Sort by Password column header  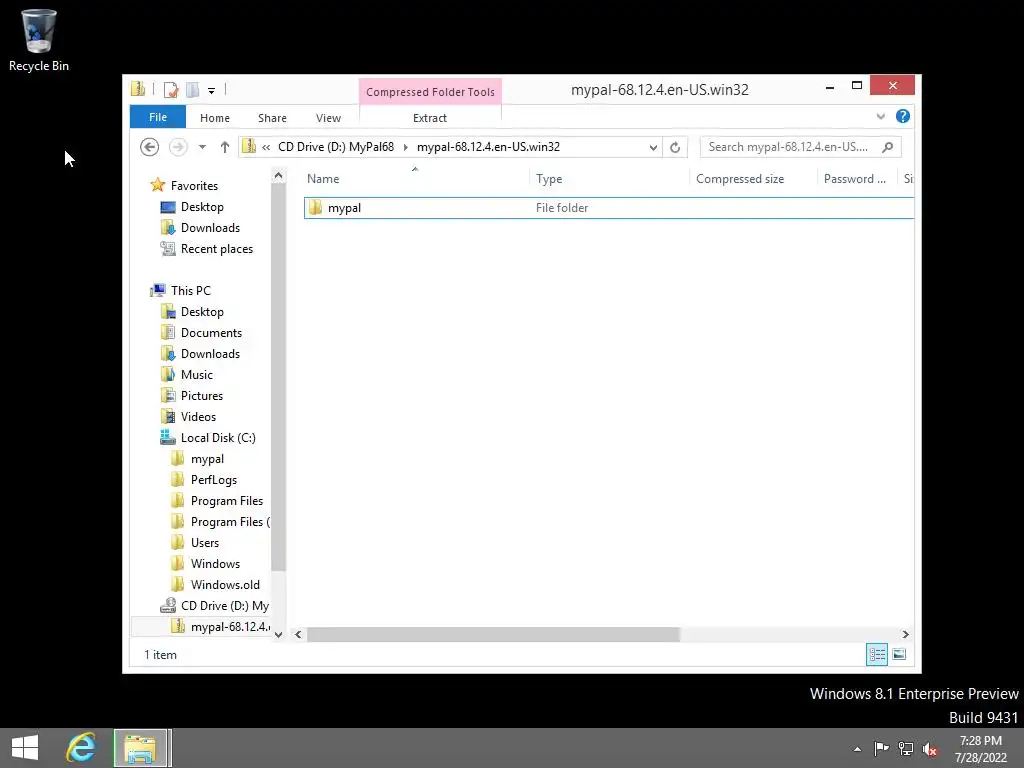[x=856, y=179]
